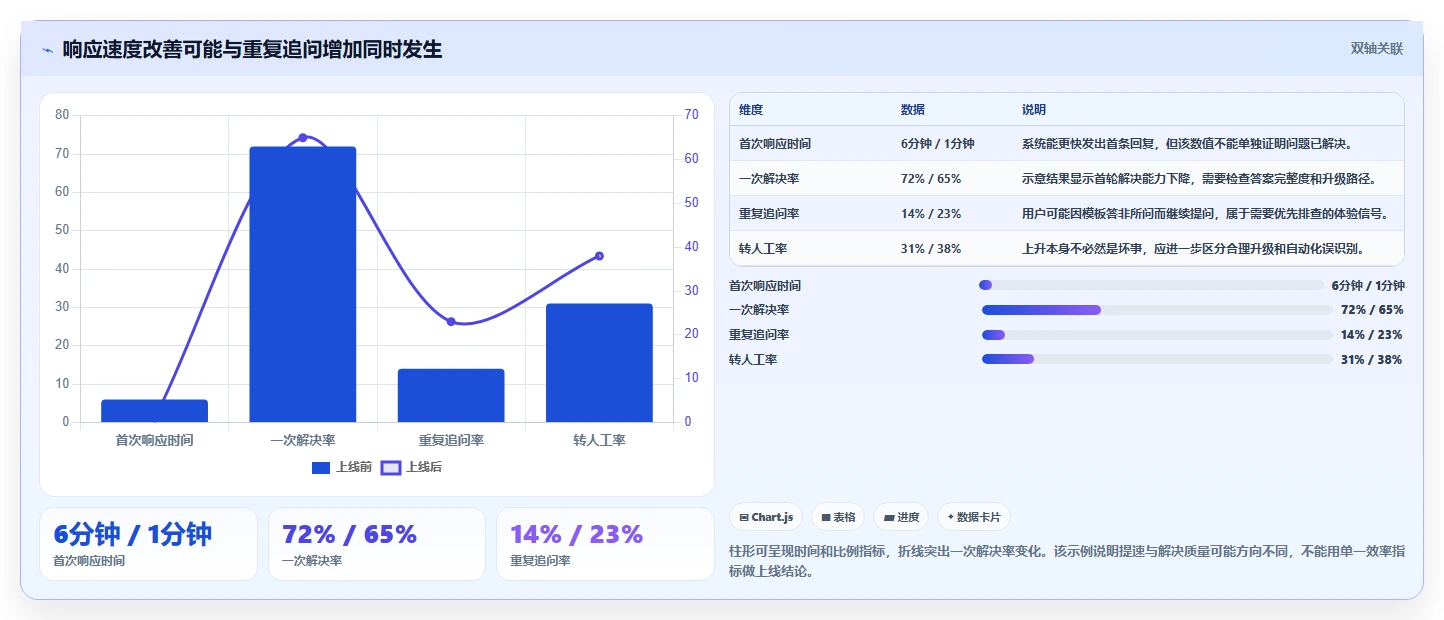This screenshot has height=620, width=1444.
Task: Click description starting 系统能更快发出首条回复
Action: point(1187,144)
